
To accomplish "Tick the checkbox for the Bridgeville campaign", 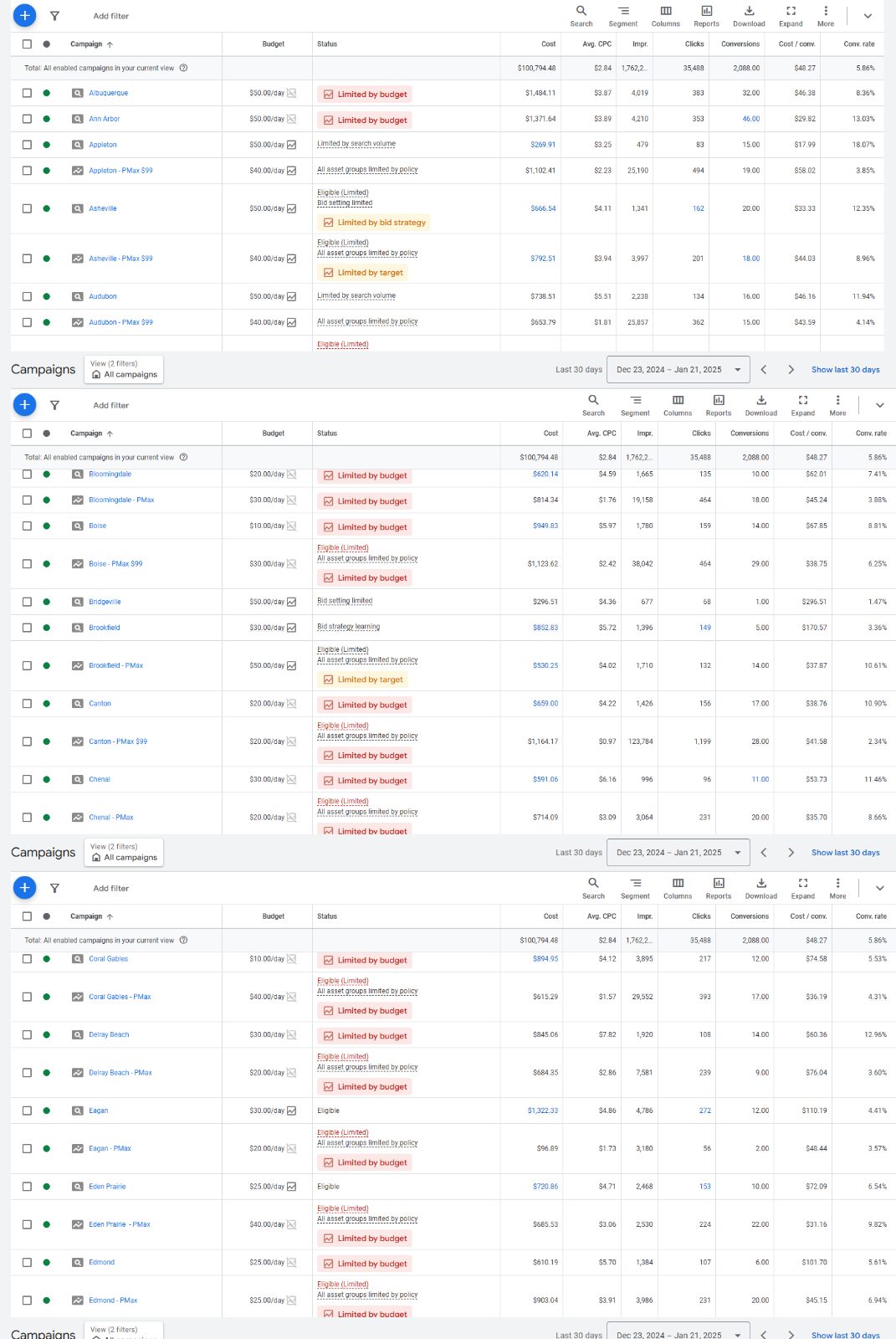I will coord(27,602).
